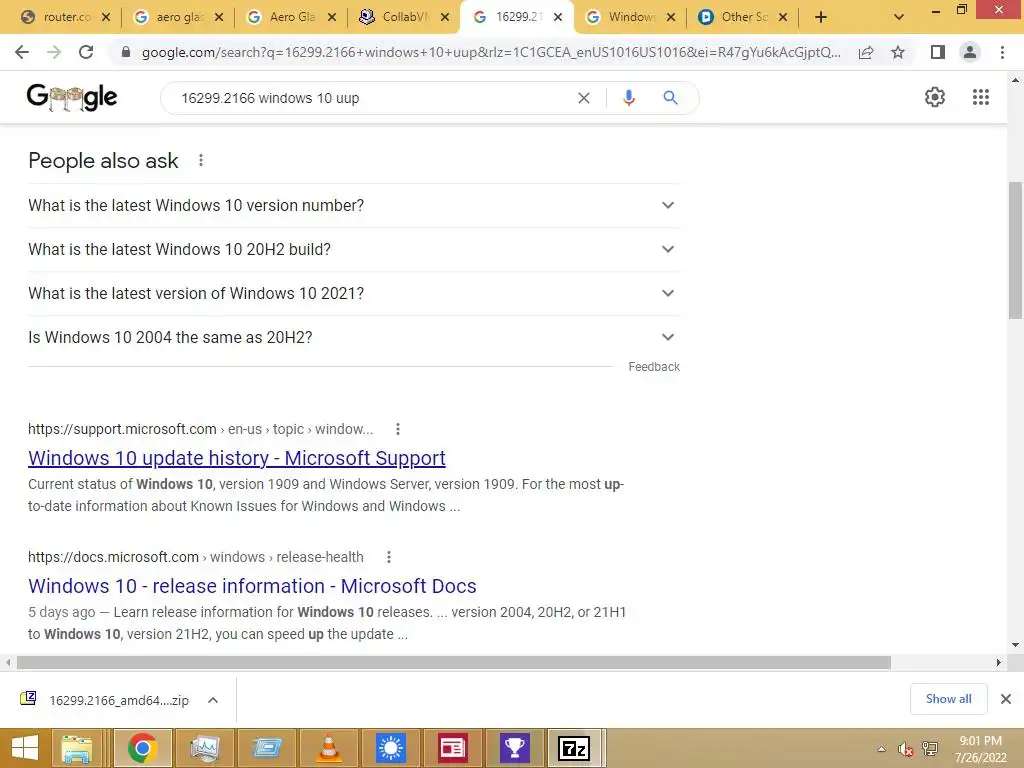Reload the current page
This screenshot has width=1024, height=768.
click(86, 52)
